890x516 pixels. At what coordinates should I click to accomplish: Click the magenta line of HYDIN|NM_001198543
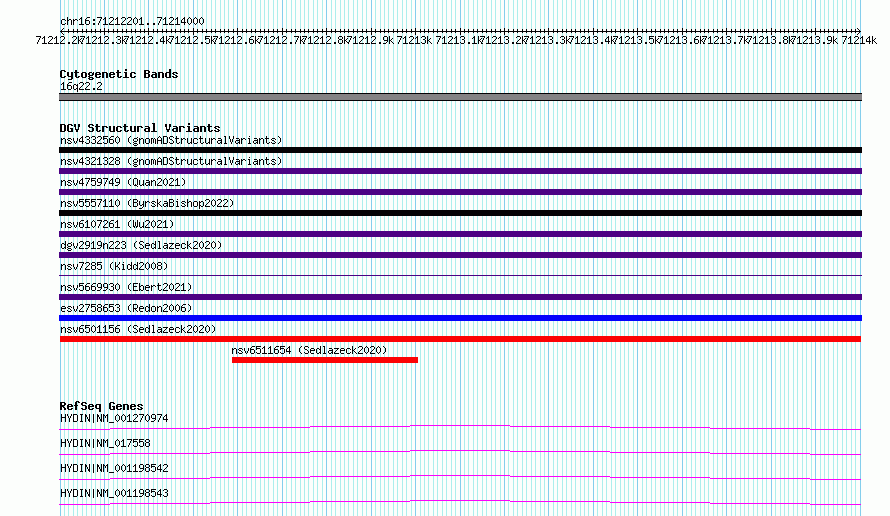460,502
